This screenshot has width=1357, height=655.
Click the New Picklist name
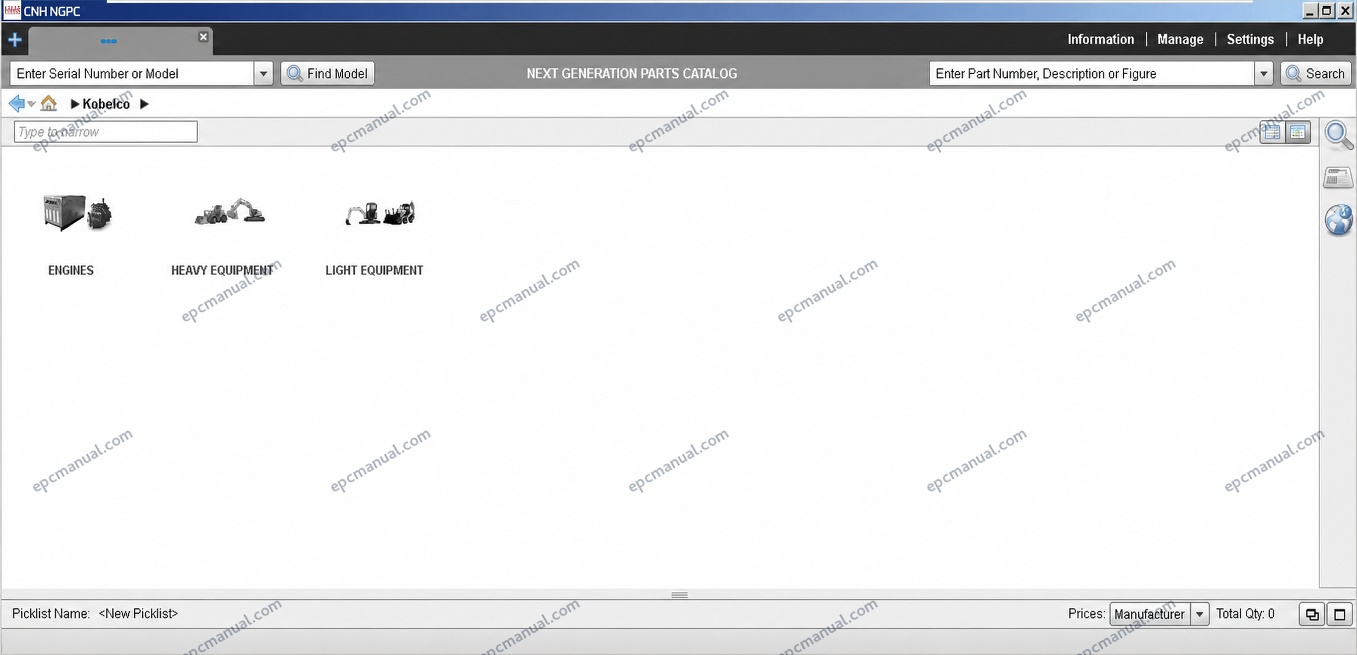138,614
